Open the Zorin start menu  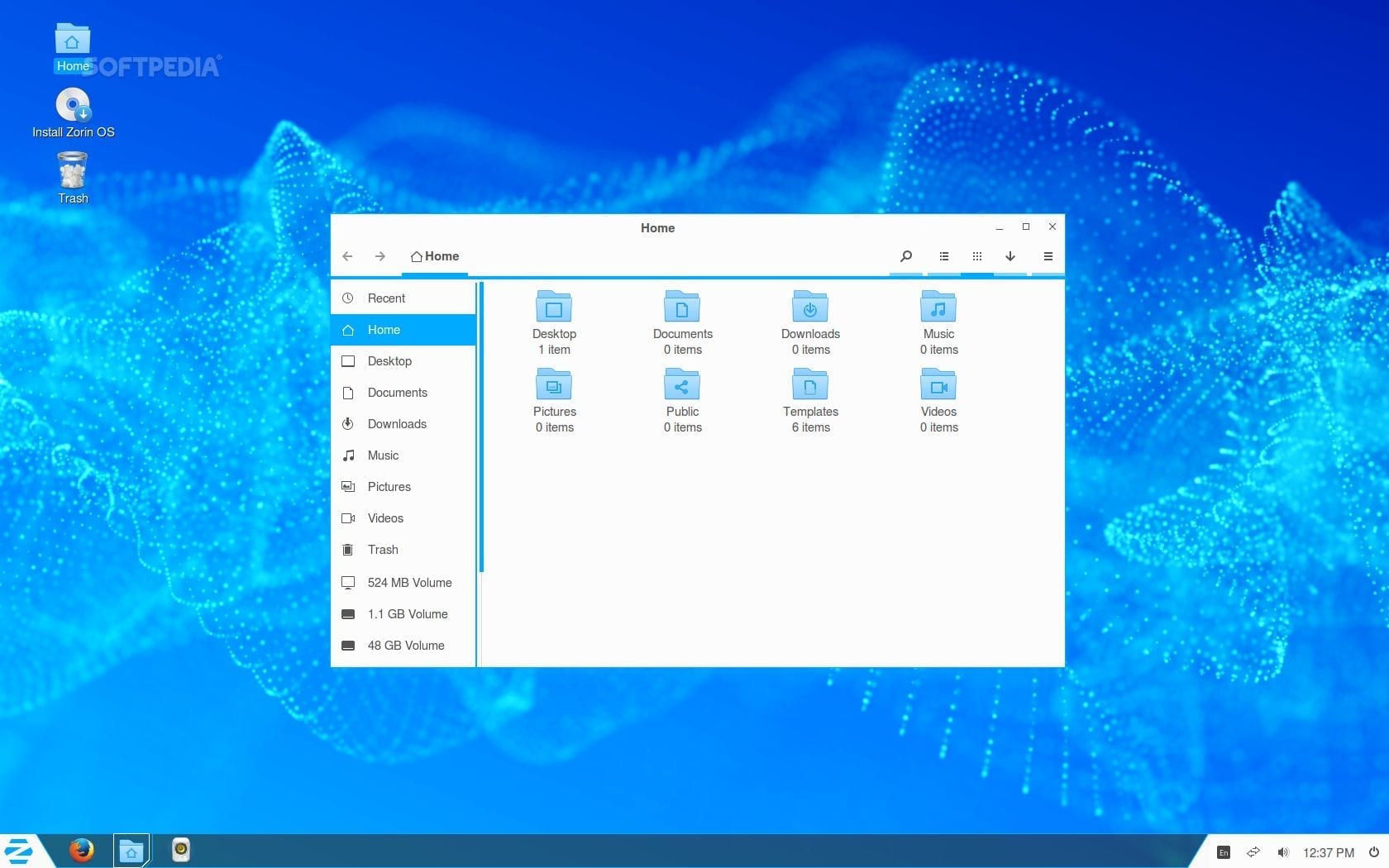click(x=20, y=851)
